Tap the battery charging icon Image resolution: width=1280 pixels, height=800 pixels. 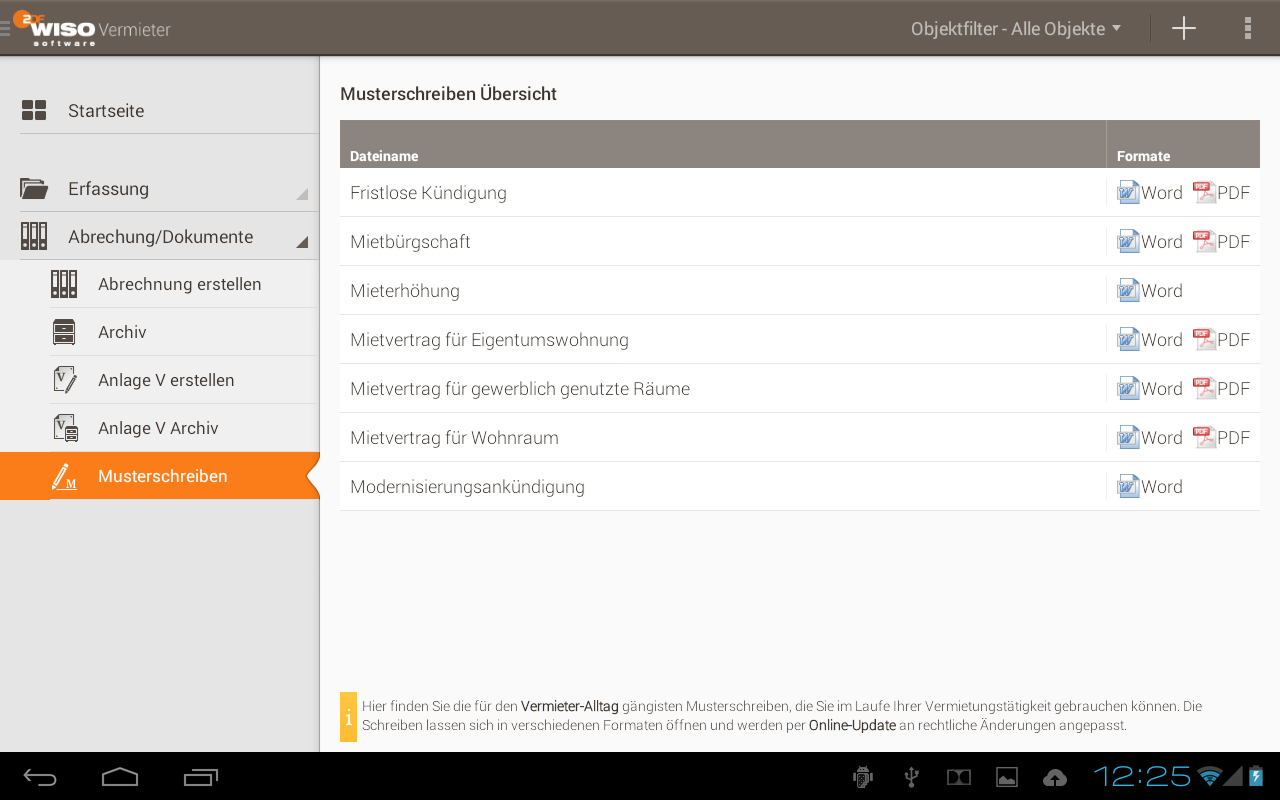[x=1256, y=776]
